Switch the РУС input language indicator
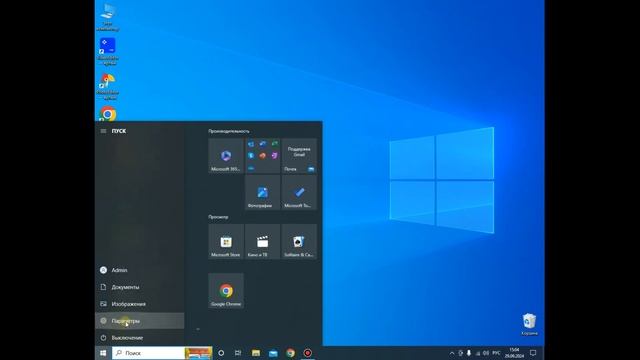The width and height of the screenshot is (640, 360). 496,353
